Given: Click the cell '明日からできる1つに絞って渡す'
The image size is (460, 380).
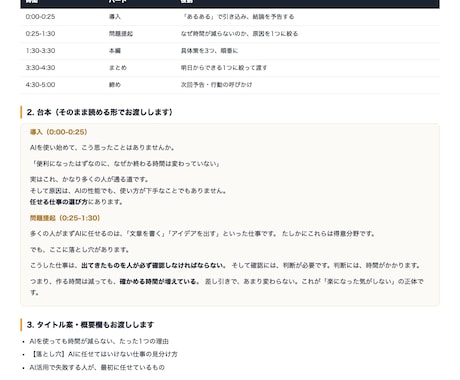Looking at the screenshot, I should 224,68.
